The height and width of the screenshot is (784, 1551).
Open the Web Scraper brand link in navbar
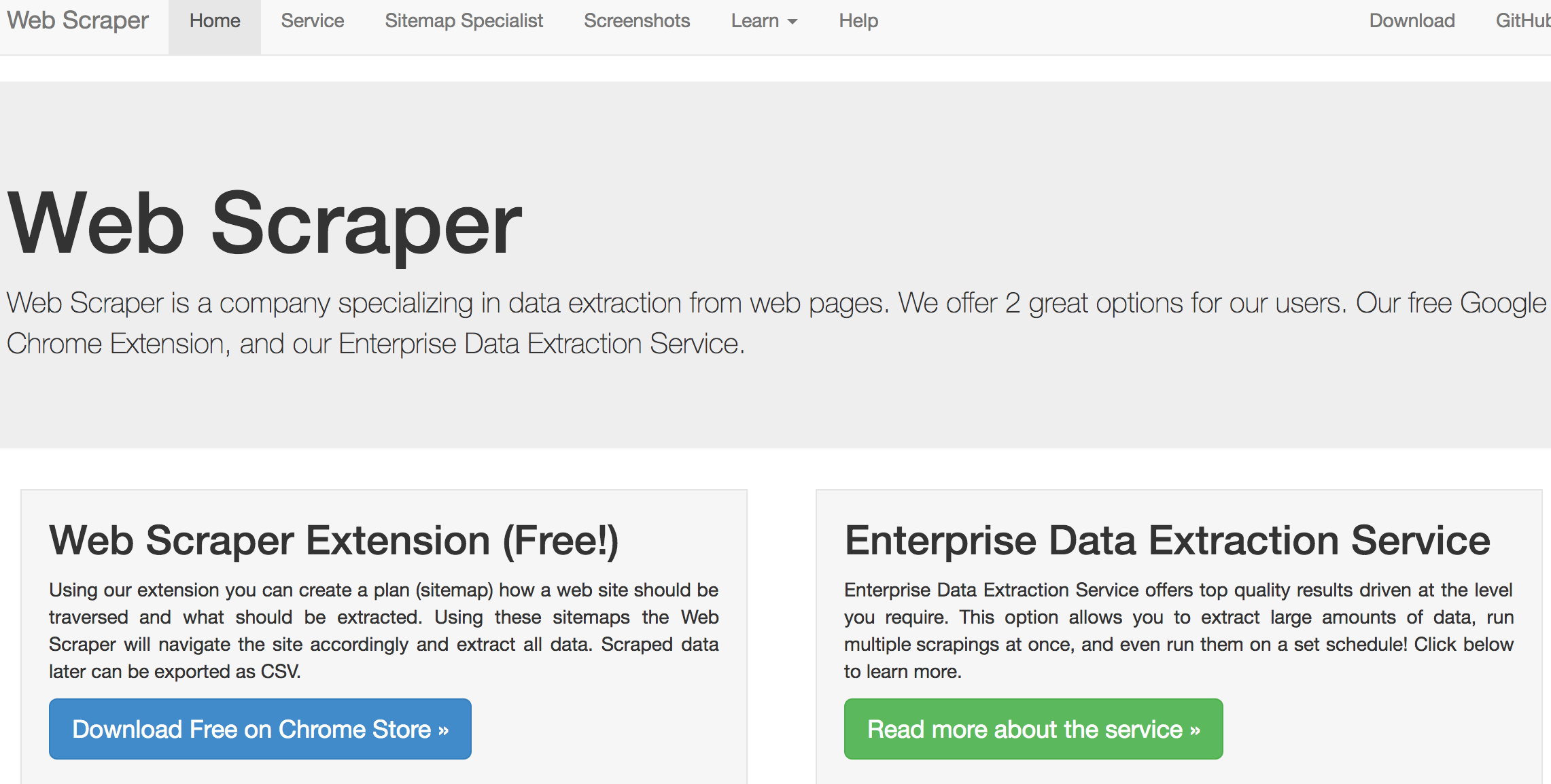tap(77, 20)
